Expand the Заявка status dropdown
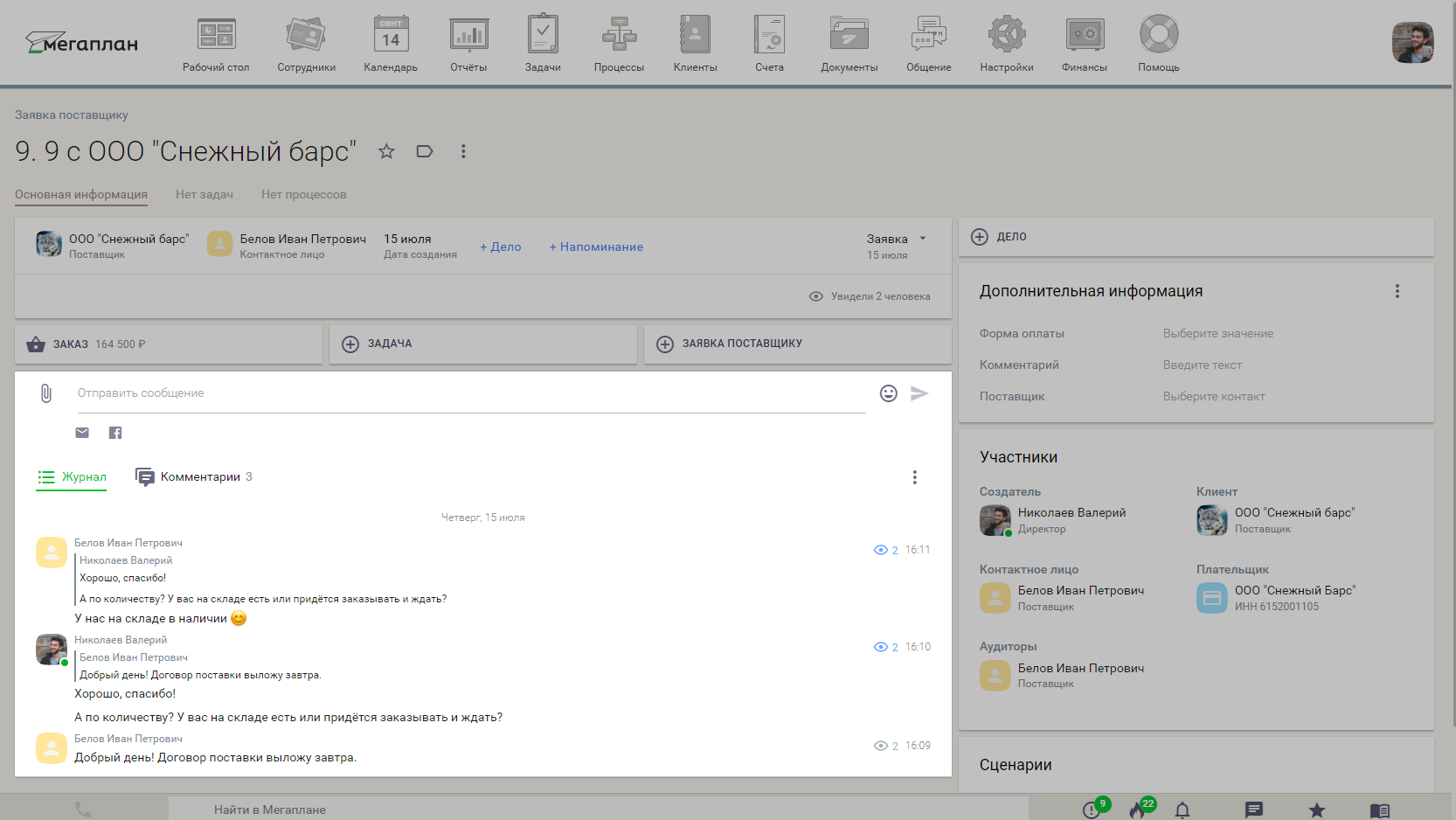Screen dimensions: 1456x820 point(897,239)
